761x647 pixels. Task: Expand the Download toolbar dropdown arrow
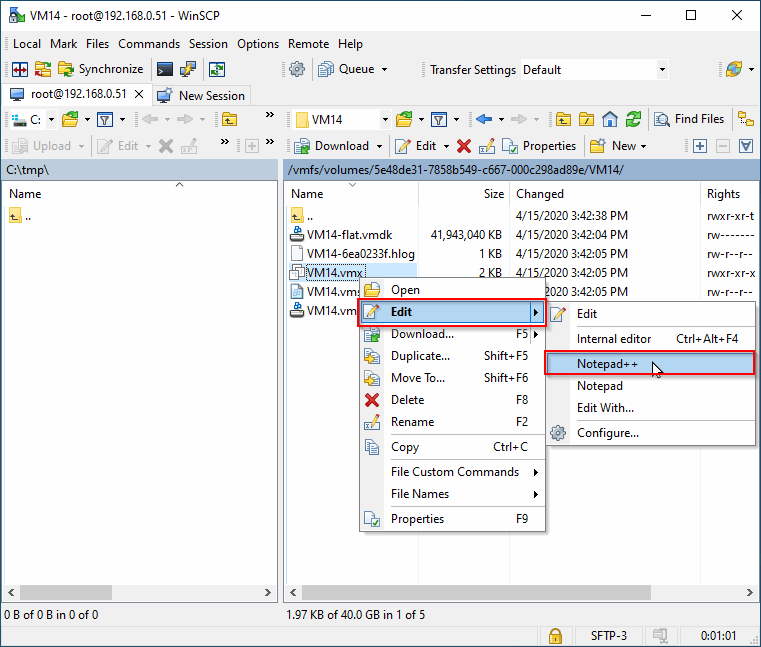pyautogui.click(x=379, y=146)
